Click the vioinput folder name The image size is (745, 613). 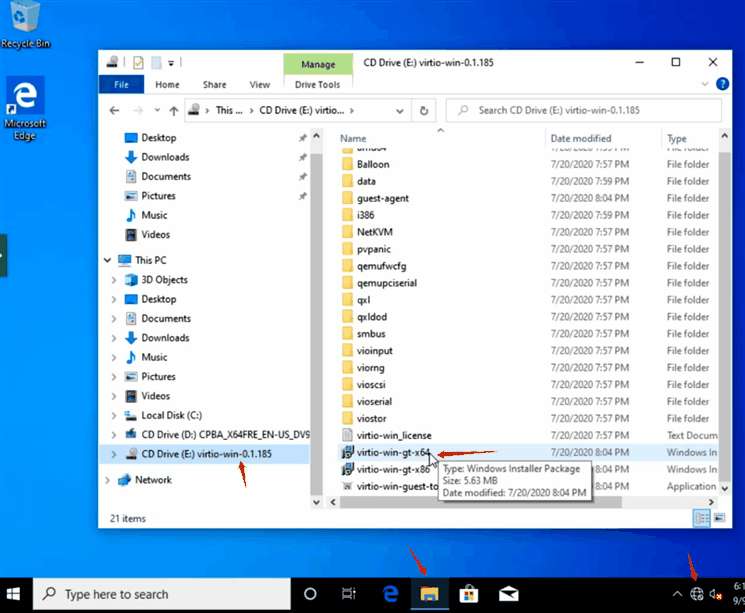coord(374,351)
